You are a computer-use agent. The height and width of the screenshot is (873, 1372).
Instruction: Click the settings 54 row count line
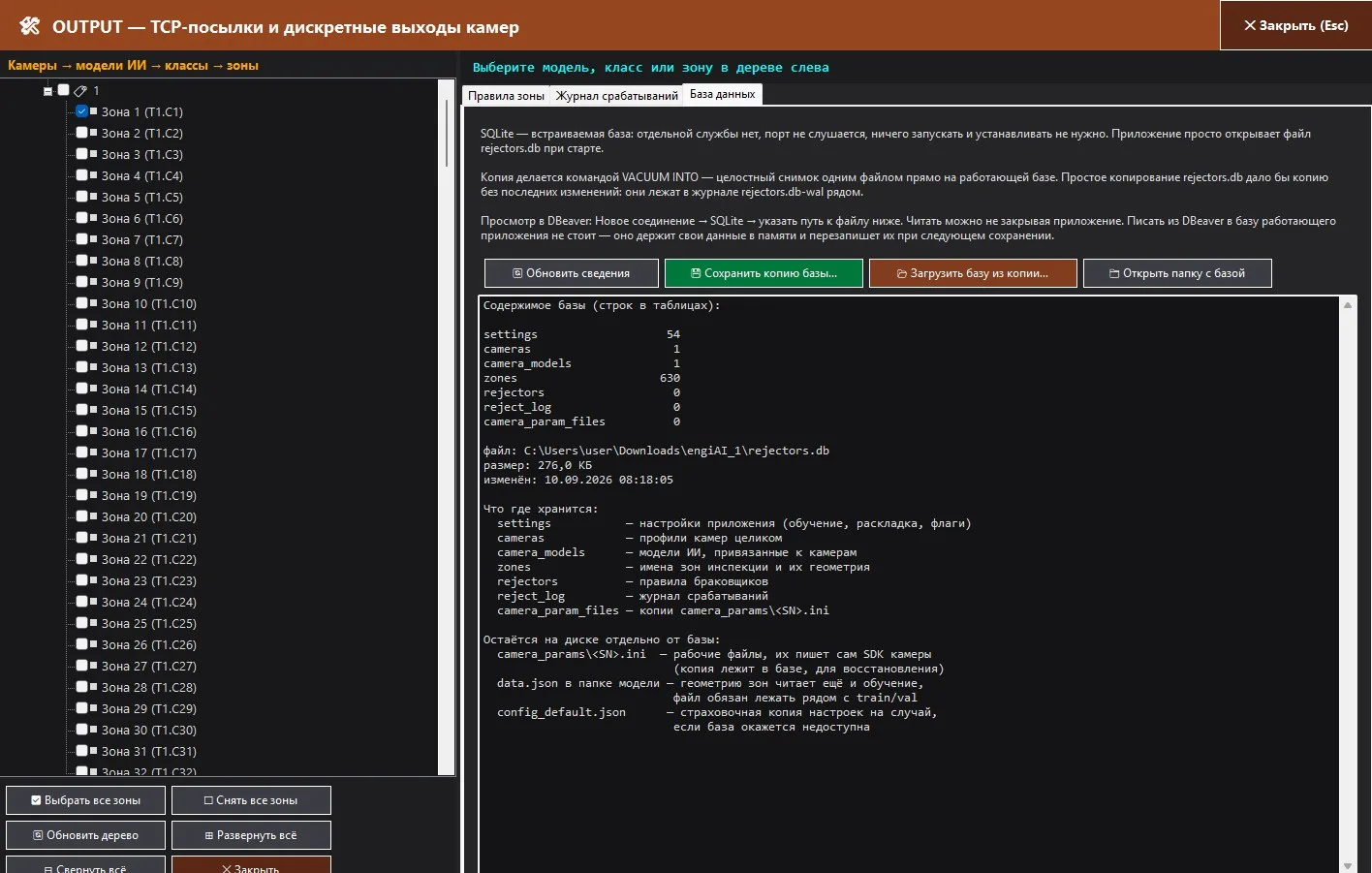(x=581, y=334)
